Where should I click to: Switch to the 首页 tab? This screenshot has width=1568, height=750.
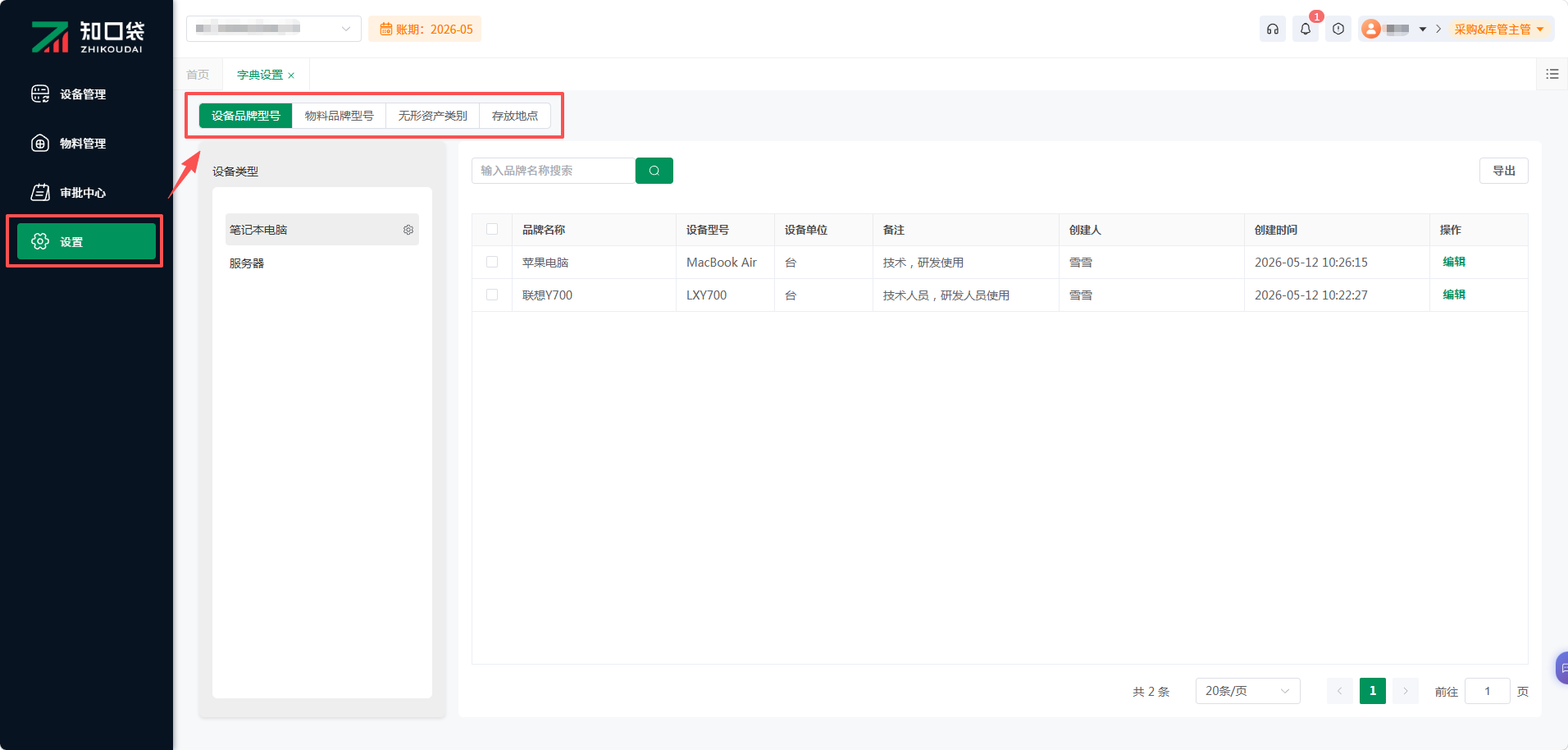(x=198, y=75)
